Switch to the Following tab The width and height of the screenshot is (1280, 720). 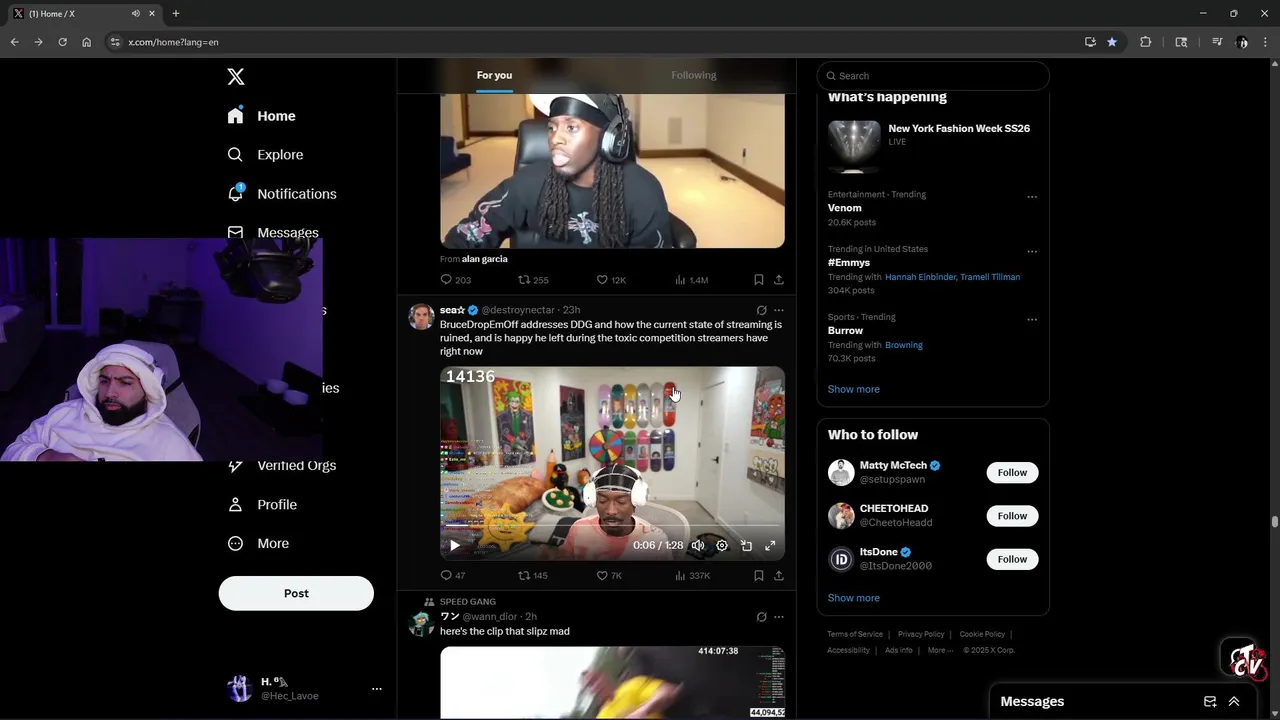click(694, 75)
